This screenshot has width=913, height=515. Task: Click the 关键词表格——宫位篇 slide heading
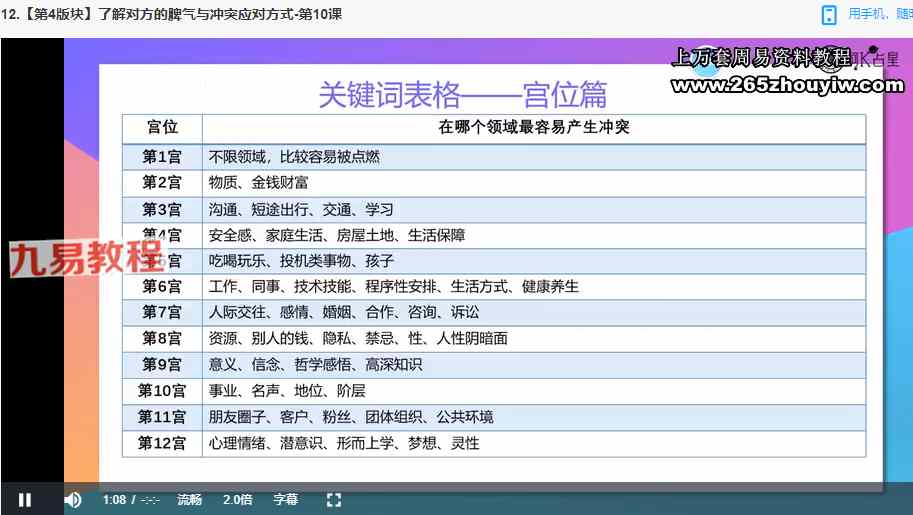pyautogui.click(x=462, y=94)
